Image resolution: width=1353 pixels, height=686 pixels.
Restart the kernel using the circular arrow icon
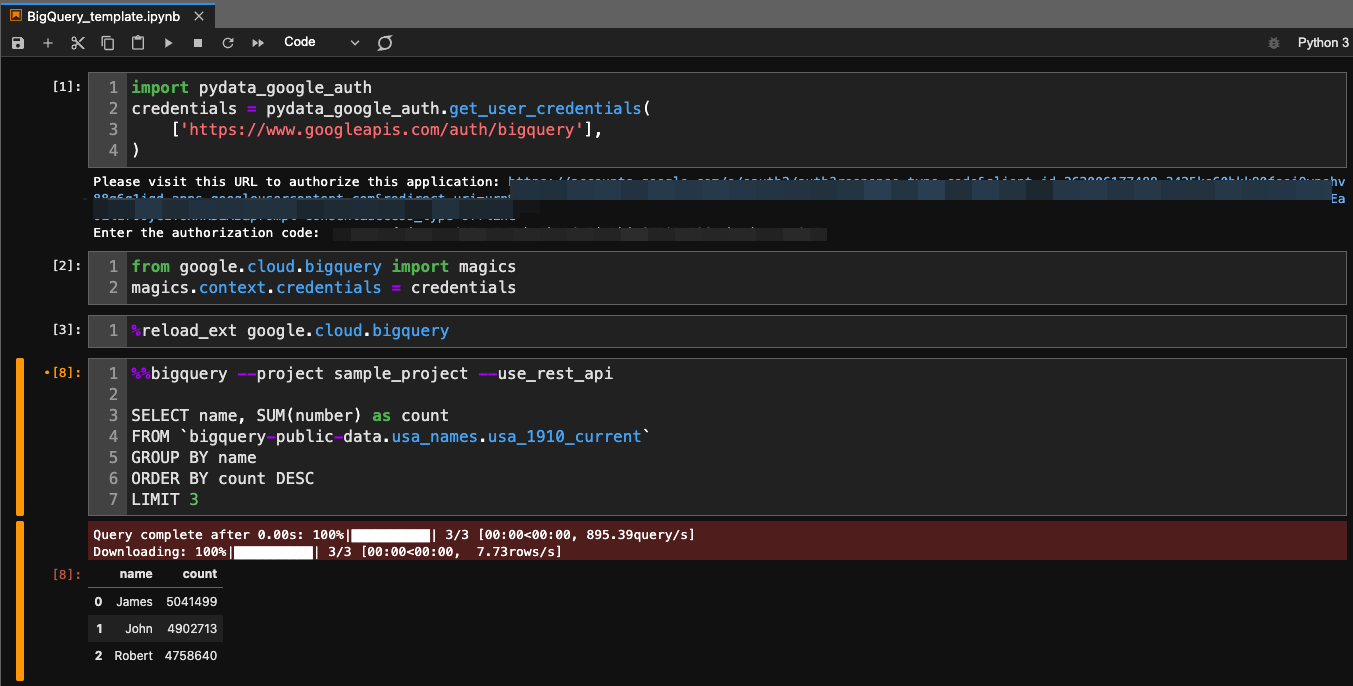click(228, 43)
